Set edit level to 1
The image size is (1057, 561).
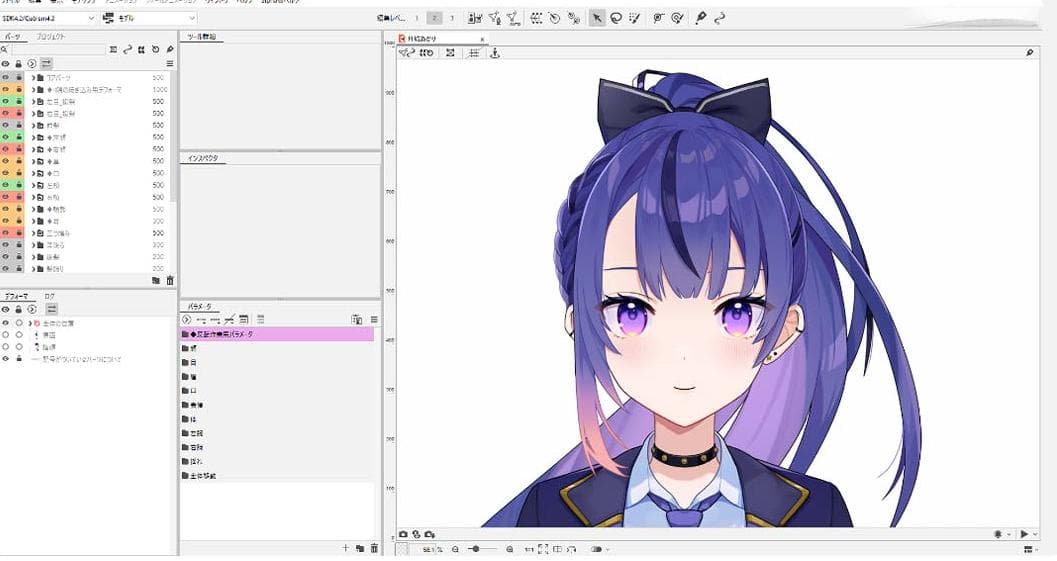[417, 18]
